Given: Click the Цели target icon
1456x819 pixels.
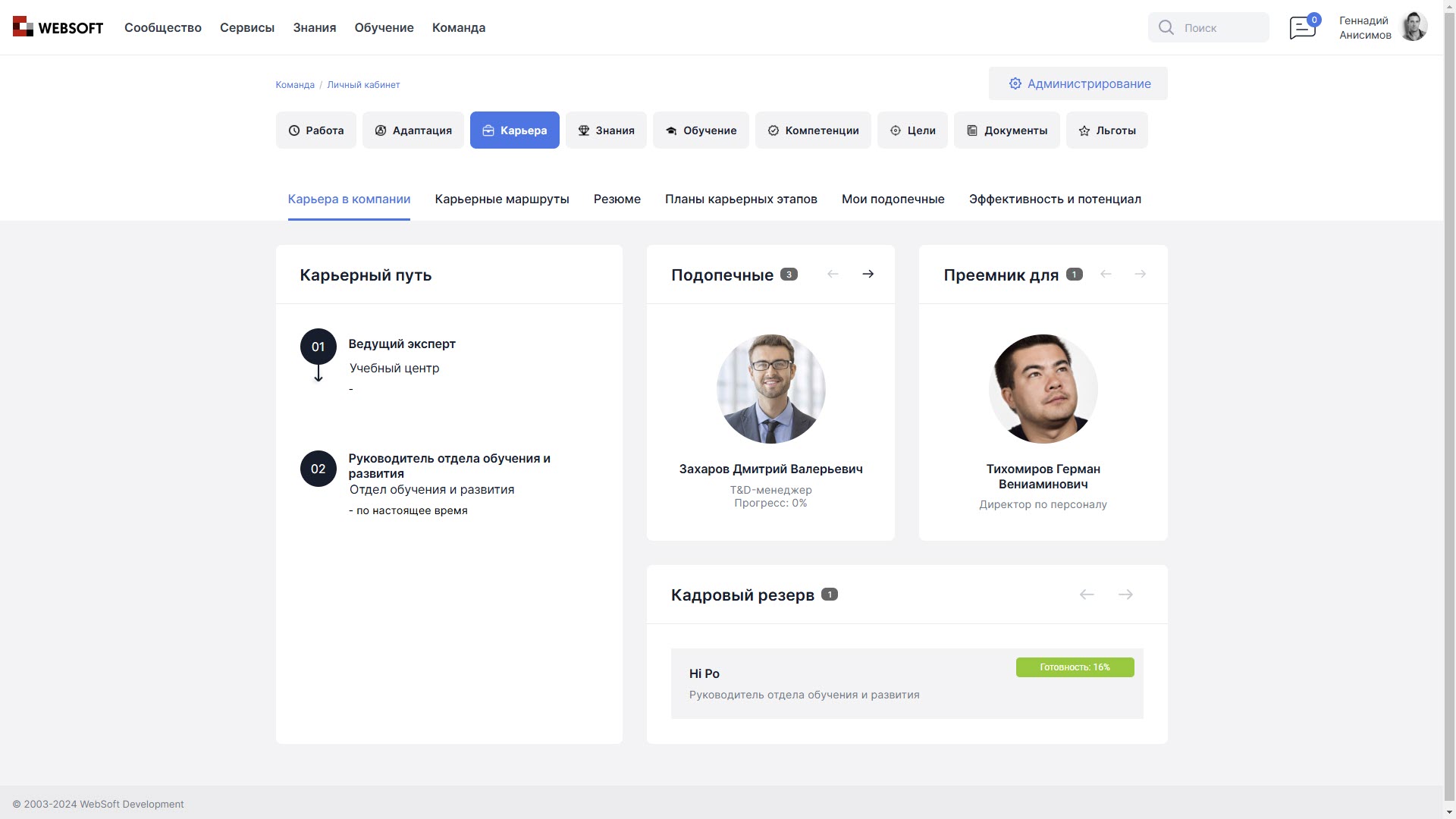Looking at the screenshot, I should pyautogui.click(x=895, y=130).
